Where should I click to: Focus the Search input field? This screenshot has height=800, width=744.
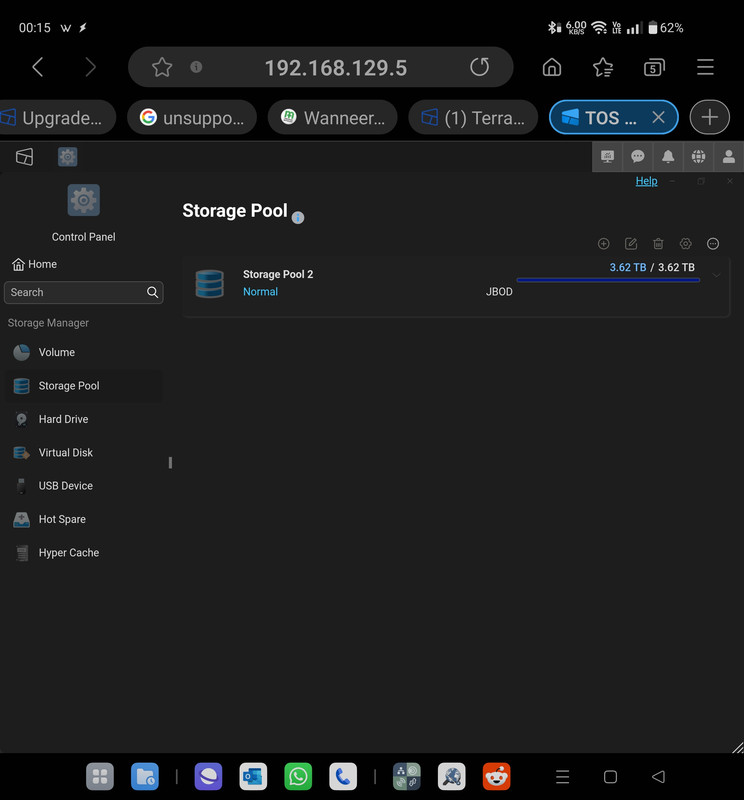[x=84, y=292]
